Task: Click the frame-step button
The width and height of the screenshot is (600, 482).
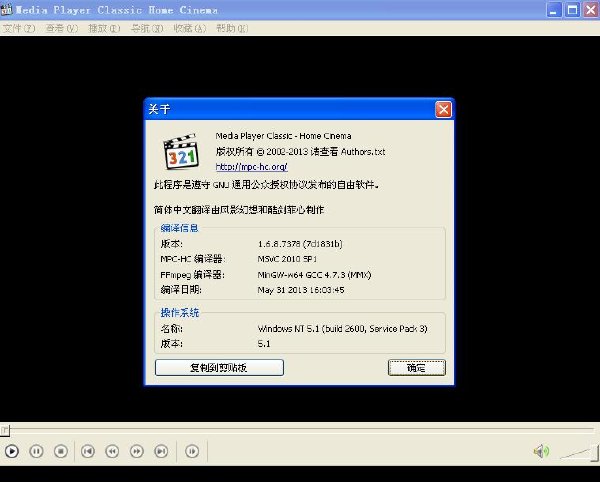Action: point(192,451)
